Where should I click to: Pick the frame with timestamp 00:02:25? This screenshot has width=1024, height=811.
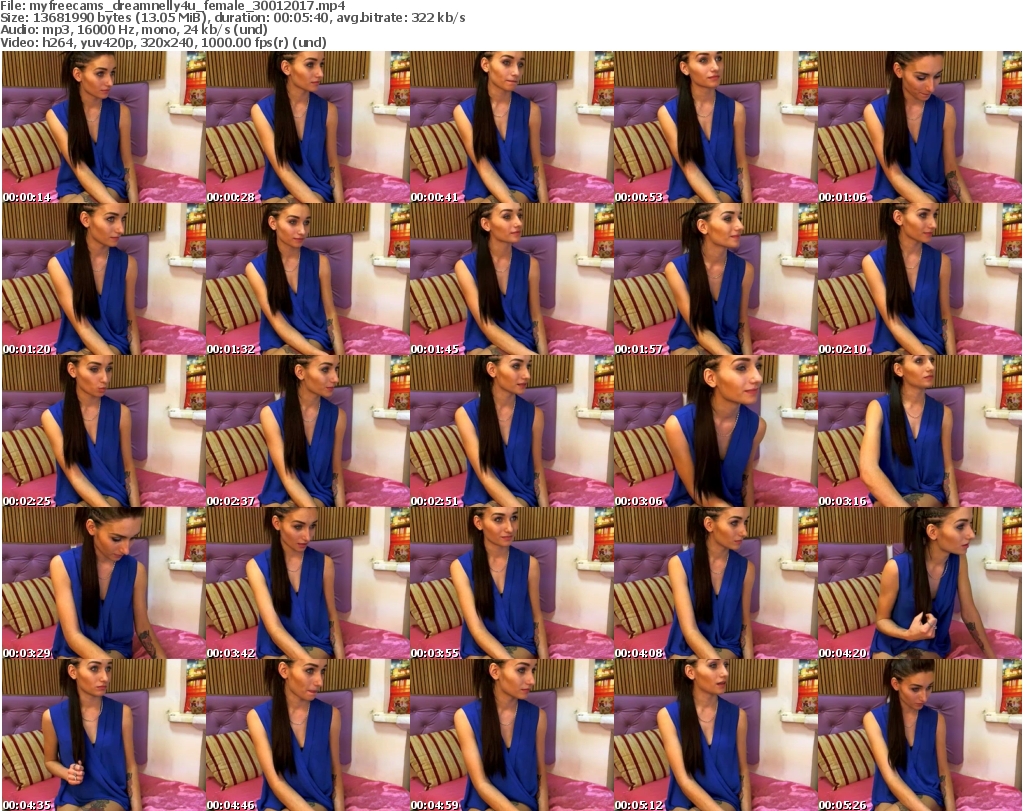pyautogui.click(x=104, y=431)
